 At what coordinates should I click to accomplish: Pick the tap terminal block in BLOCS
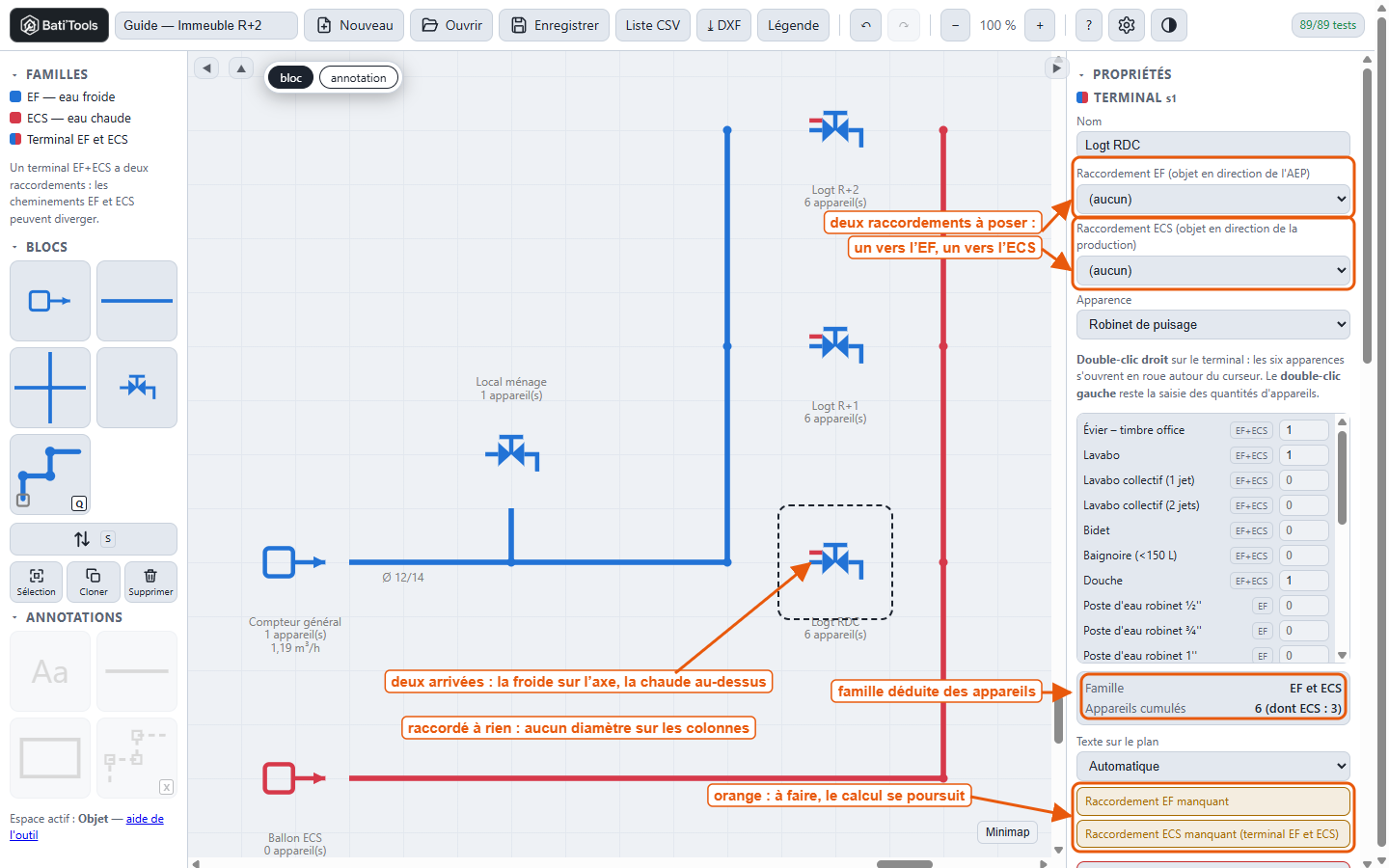(x=137, y=388)
